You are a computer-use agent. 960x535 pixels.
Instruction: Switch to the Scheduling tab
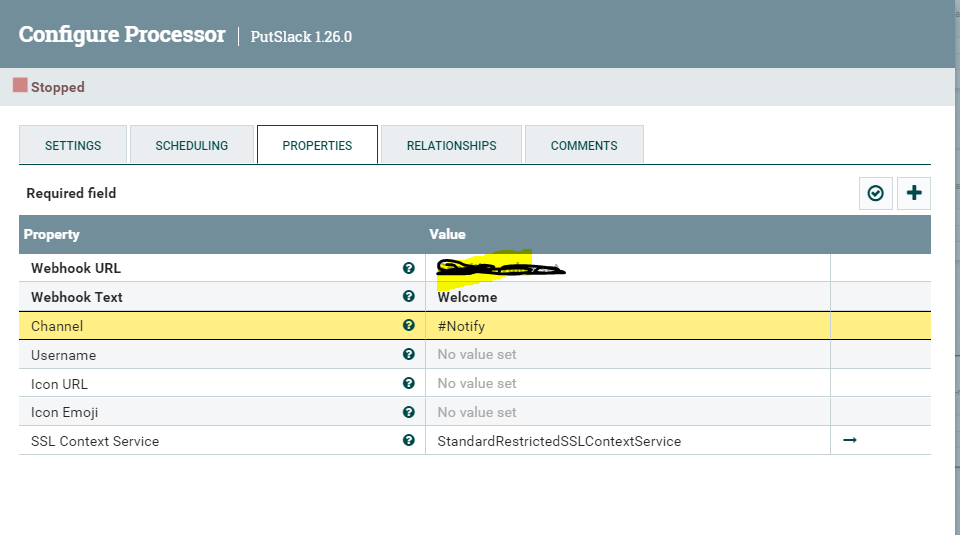[x=192, y=145]
